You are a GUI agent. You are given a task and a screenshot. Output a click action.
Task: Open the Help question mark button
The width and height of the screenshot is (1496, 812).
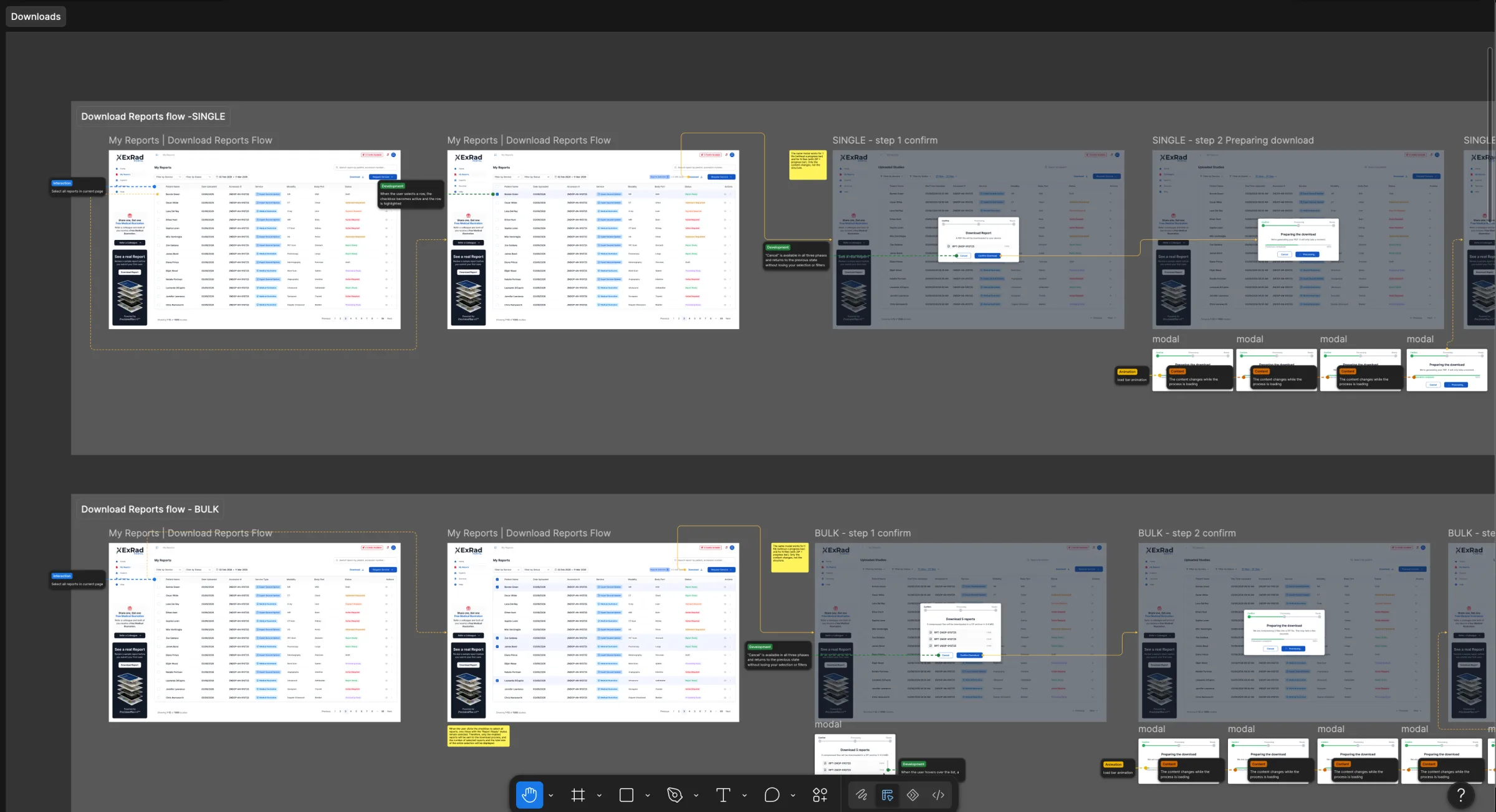tap(1460, 794)
